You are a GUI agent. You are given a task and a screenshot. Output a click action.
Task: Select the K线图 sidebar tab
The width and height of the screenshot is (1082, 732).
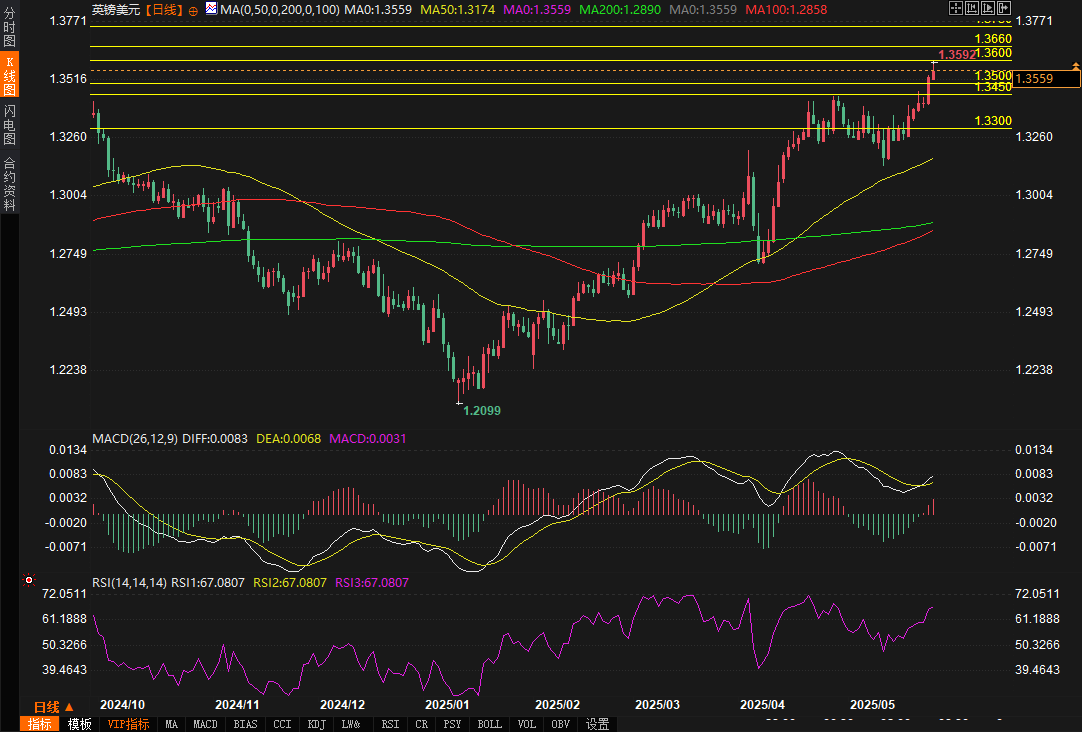pos(9,75)
